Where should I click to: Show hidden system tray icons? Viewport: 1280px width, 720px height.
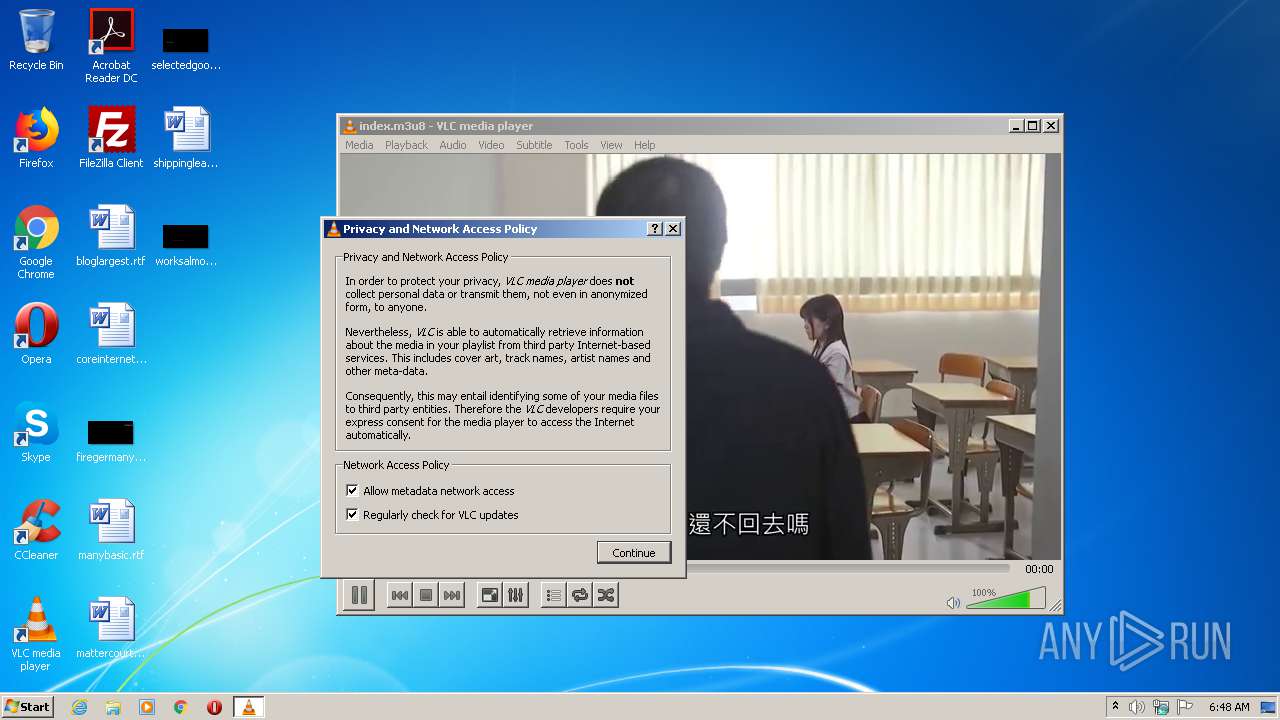coord(1115,706)
